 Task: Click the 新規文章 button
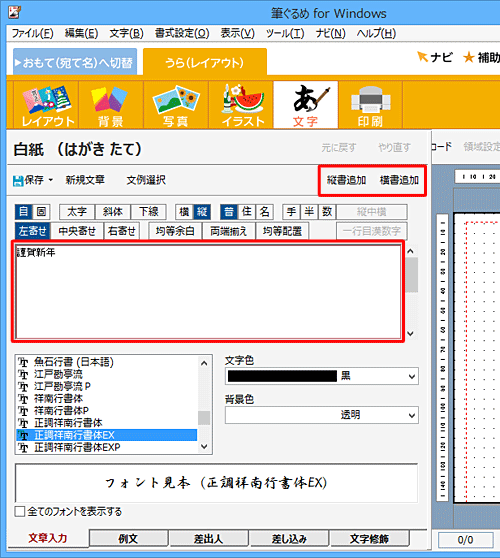pos(85,180)
